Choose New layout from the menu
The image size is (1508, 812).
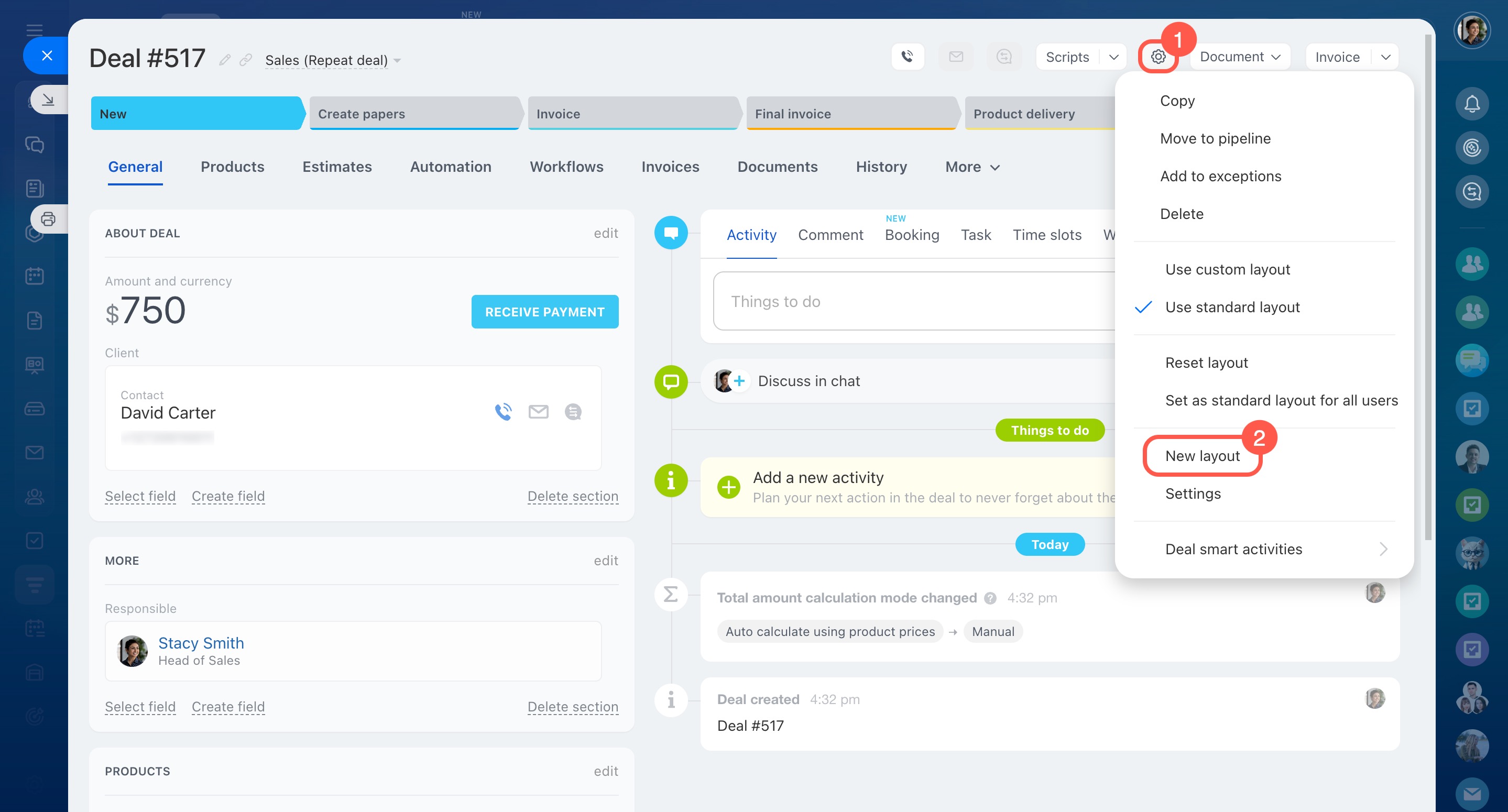point(1202,456)
